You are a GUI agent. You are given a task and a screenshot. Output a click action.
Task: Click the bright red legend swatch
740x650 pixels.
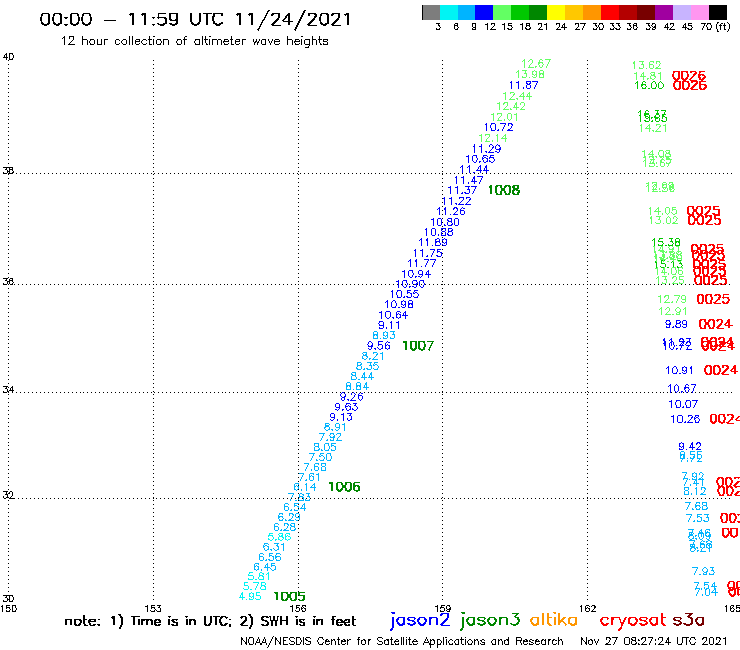pos(610,12)
